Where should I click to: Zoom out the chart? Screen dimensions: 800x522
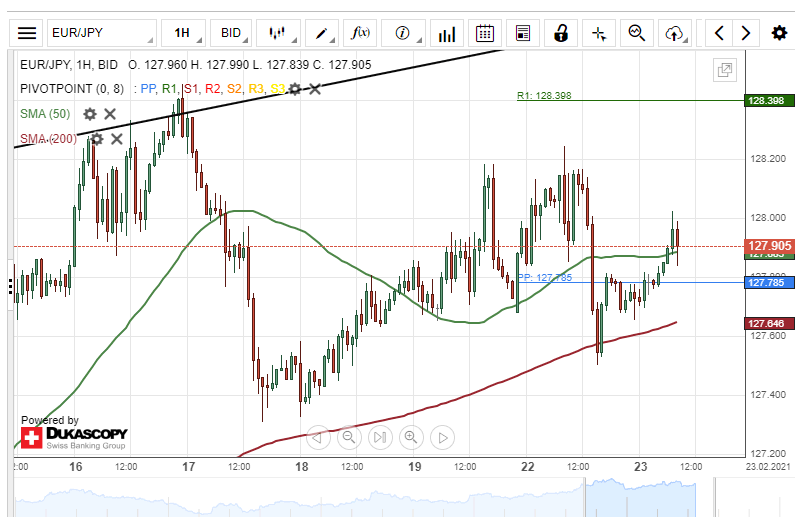(x=349, y=437)
